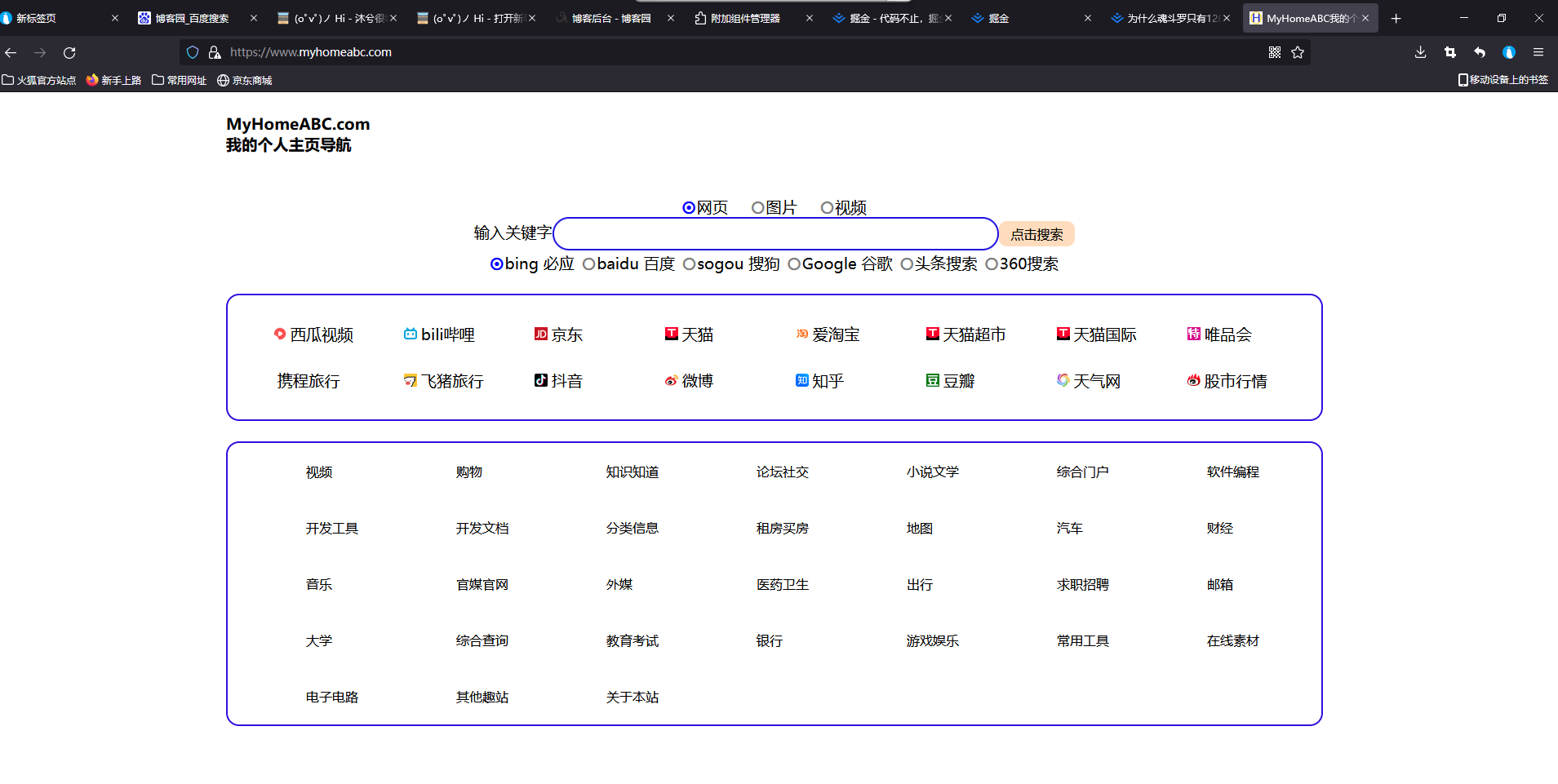Choose baidu 百度 as search engine

(x=588, y=264)
